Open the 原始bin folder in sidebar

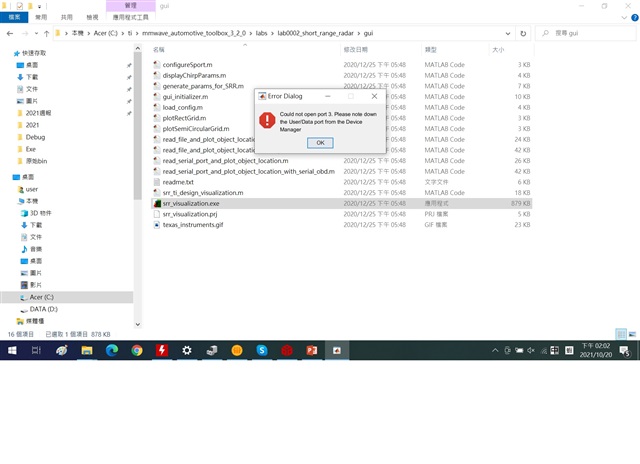[36, 161]
